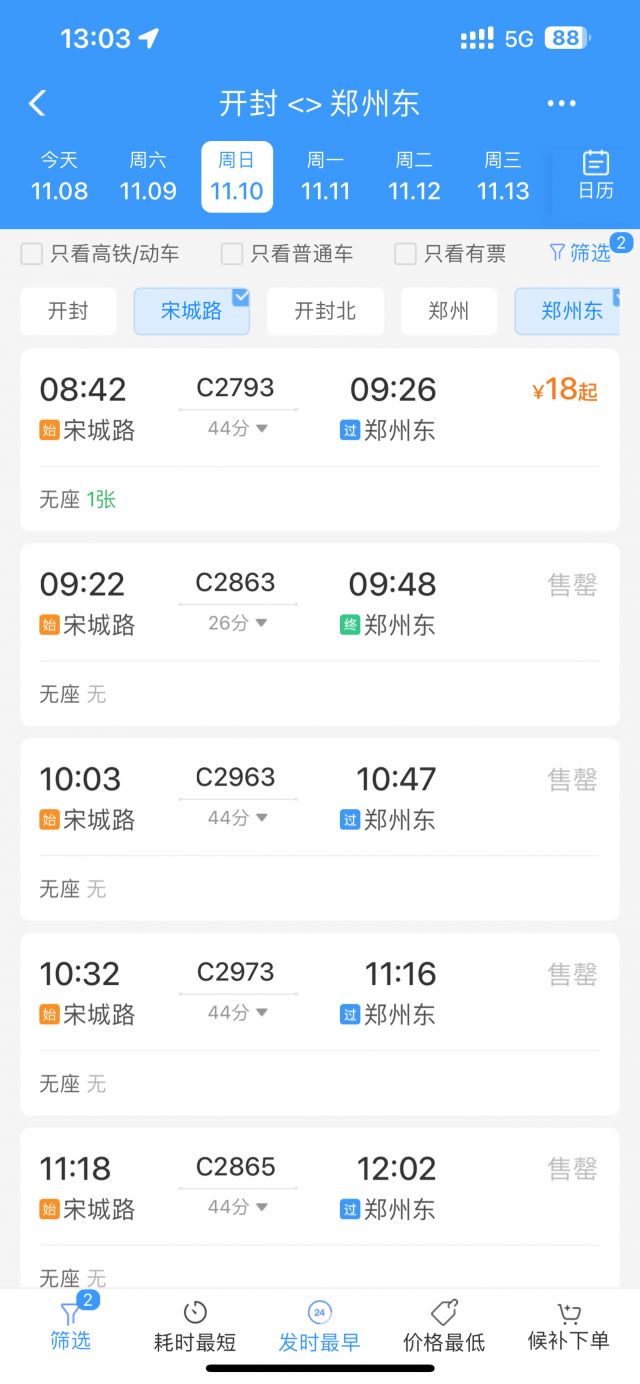This screenshot has width=640, height=1384.
Task: Tap the back arrow icon
Action: point(38,103)
